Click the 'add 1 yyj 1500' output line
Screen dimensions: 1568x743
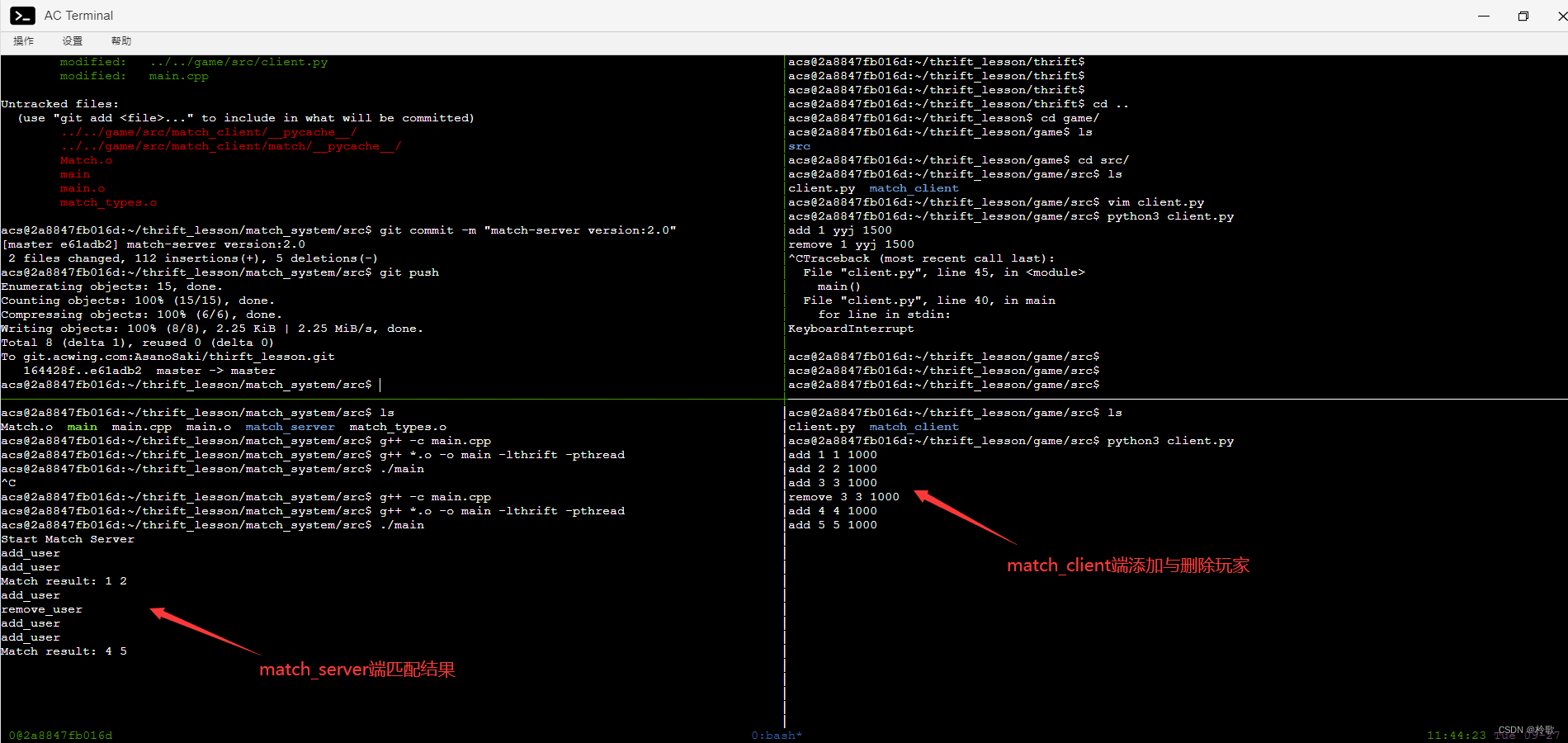click(840, 230)
